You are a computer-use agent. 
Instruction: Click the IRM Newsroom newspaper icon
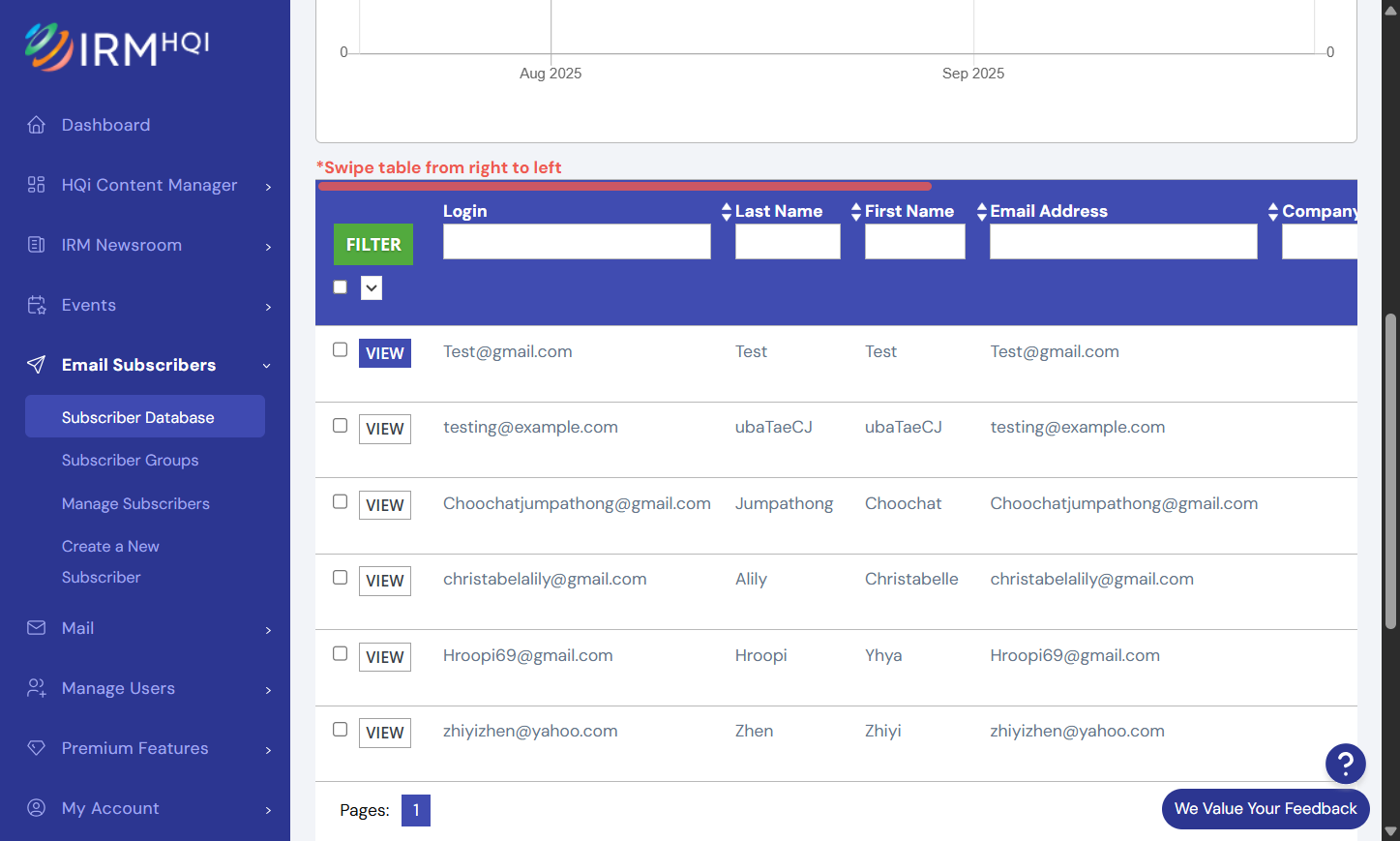[37, 245]
